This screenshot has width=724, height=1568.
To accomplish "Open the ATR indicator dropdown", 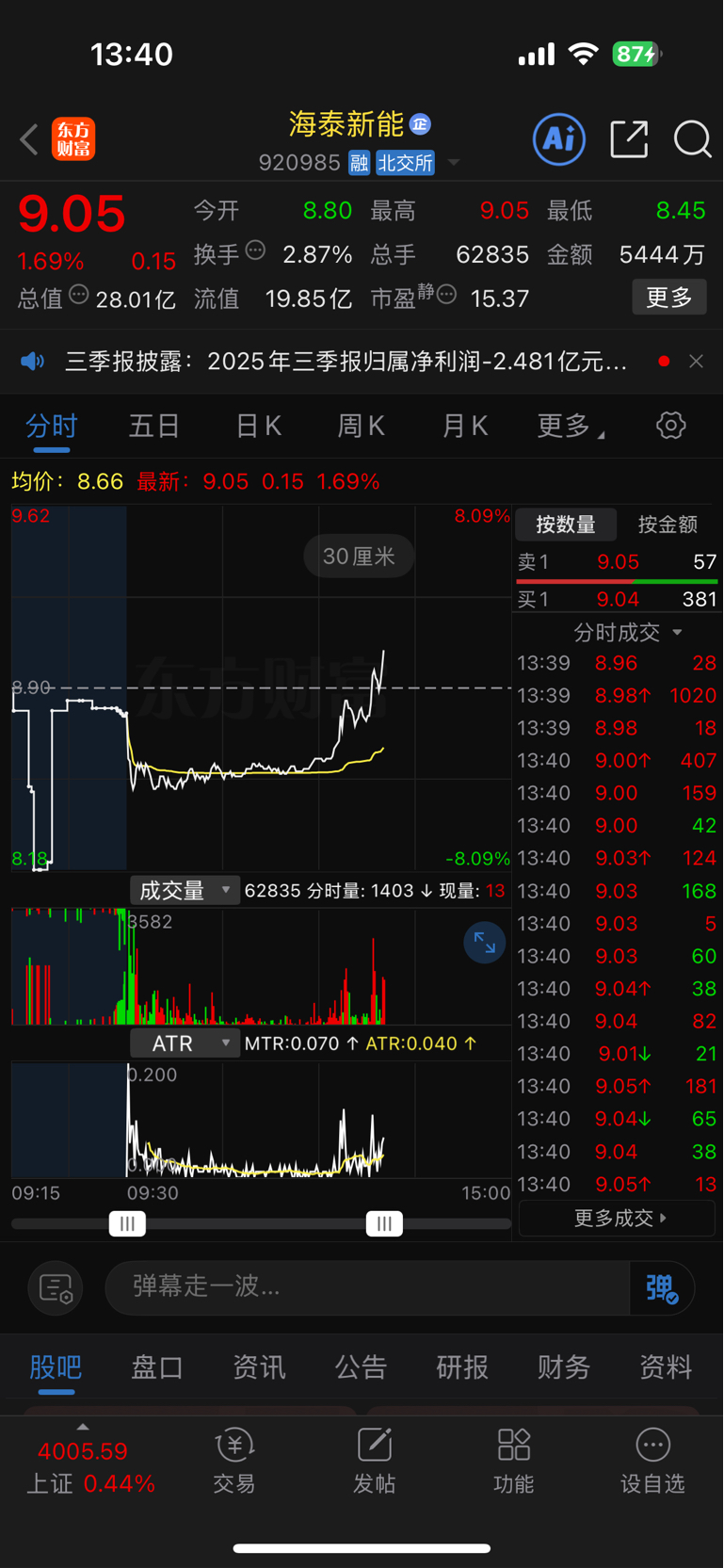I will [x=185, y=1043].
